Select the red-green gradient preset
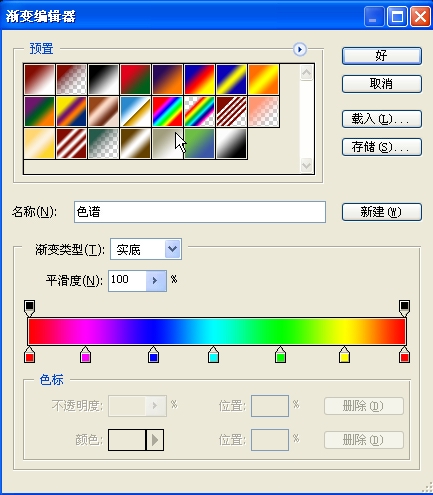 pyautogui.click(x=135, y=79)
